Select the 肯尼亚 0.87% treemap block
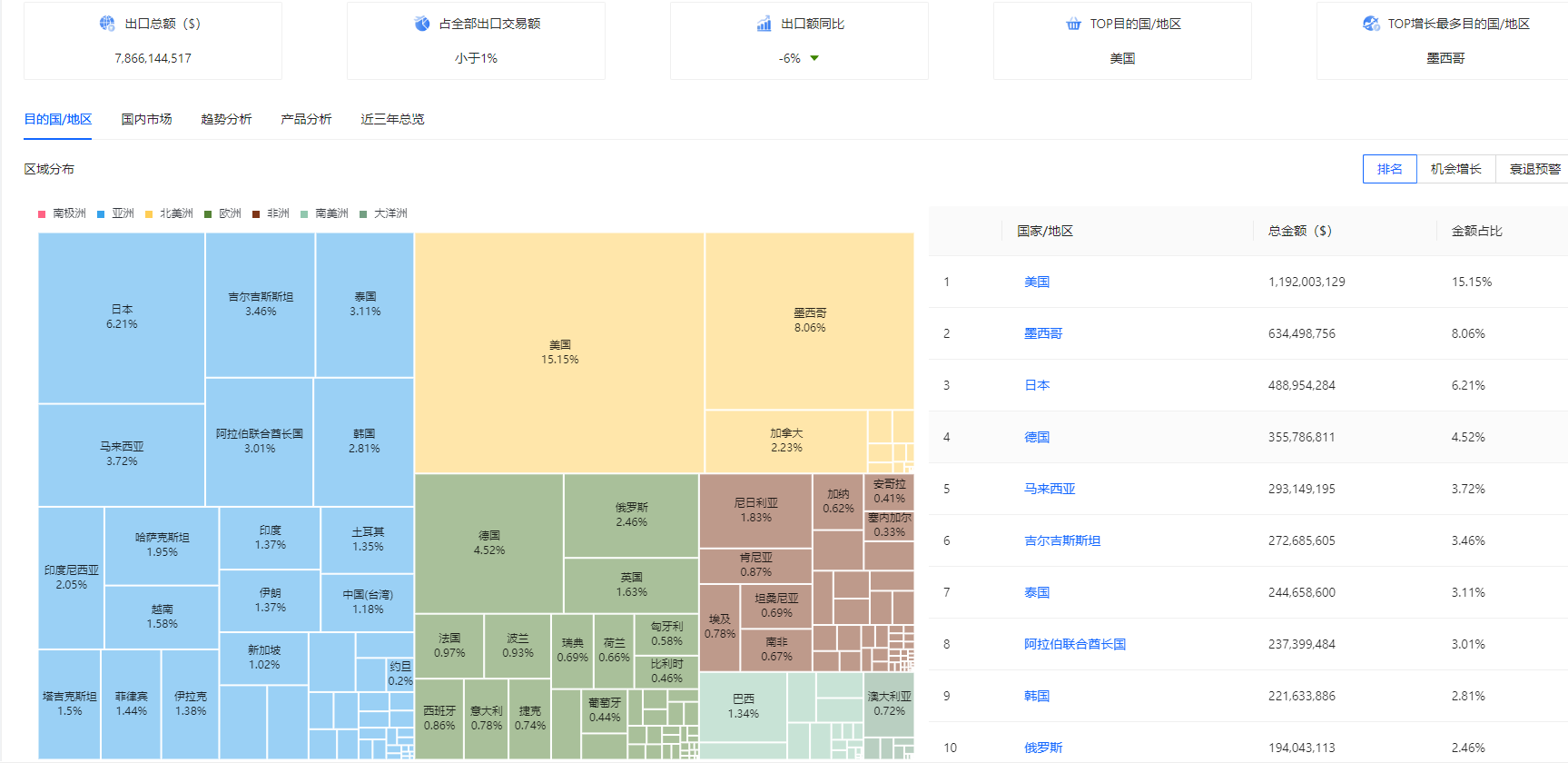 point(755,565)
